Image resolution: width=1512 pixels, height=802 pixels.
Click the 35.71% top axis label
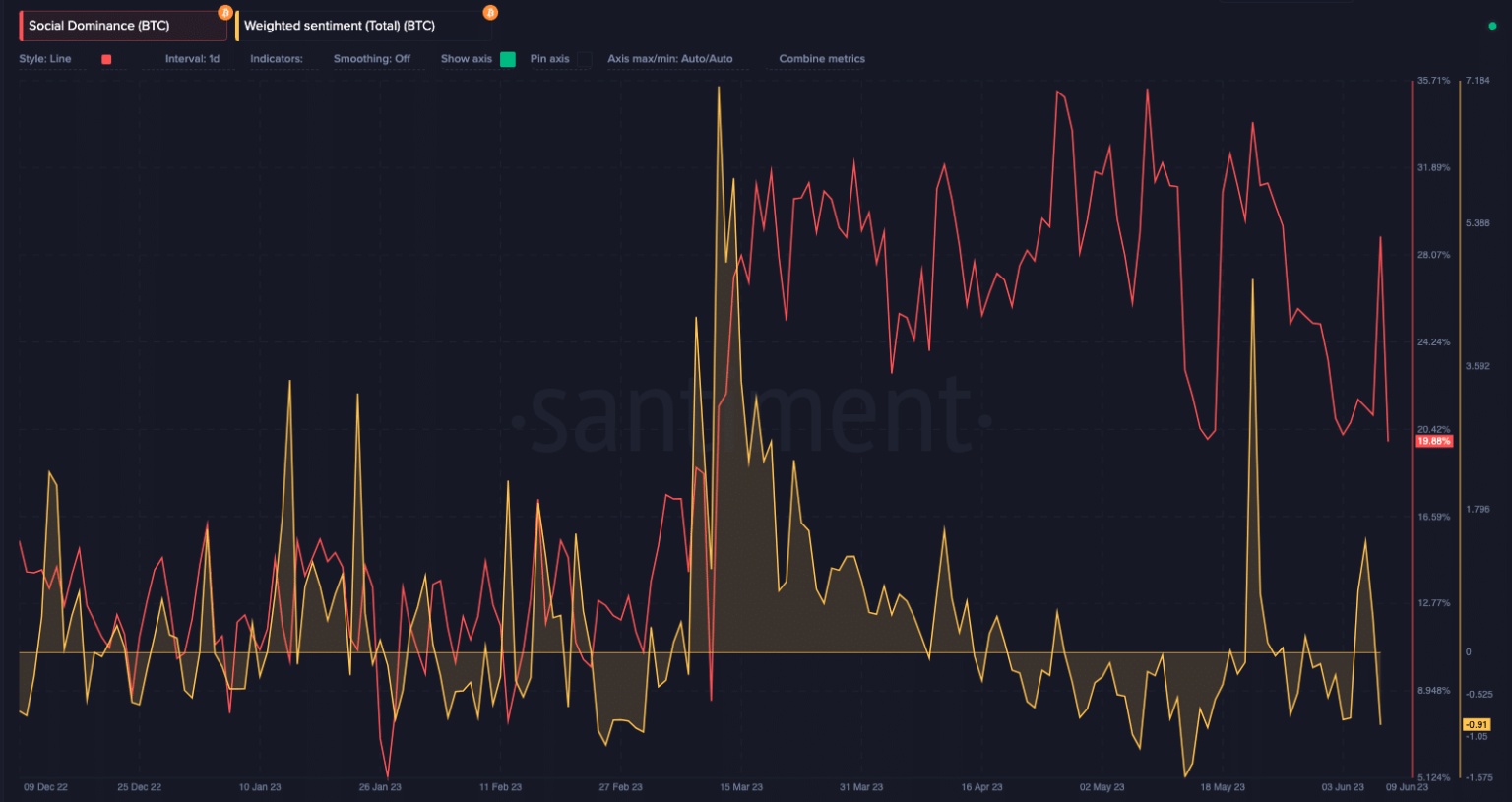1433,81
